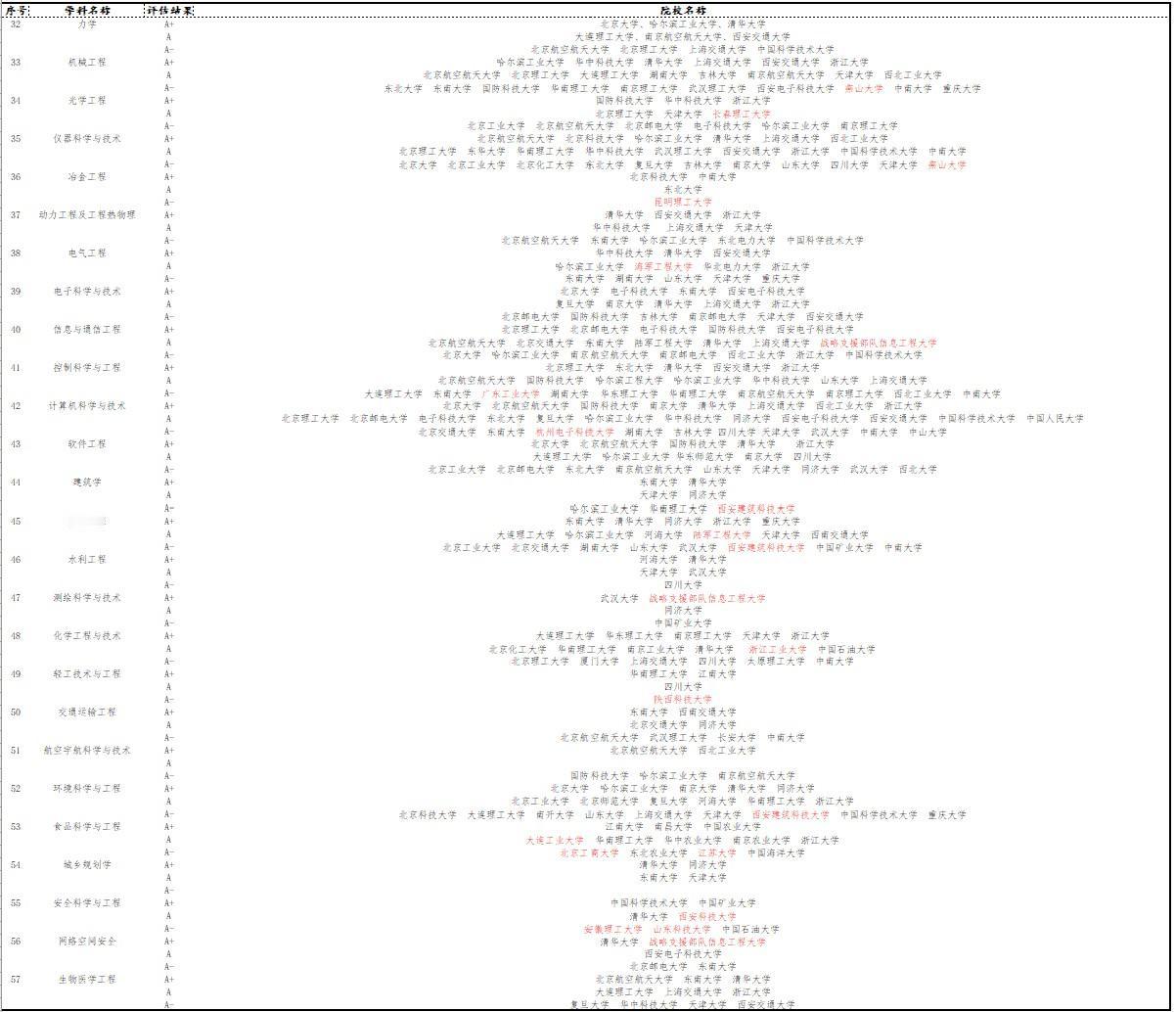Click the red text '安徽理工大学'

[613, 929]
